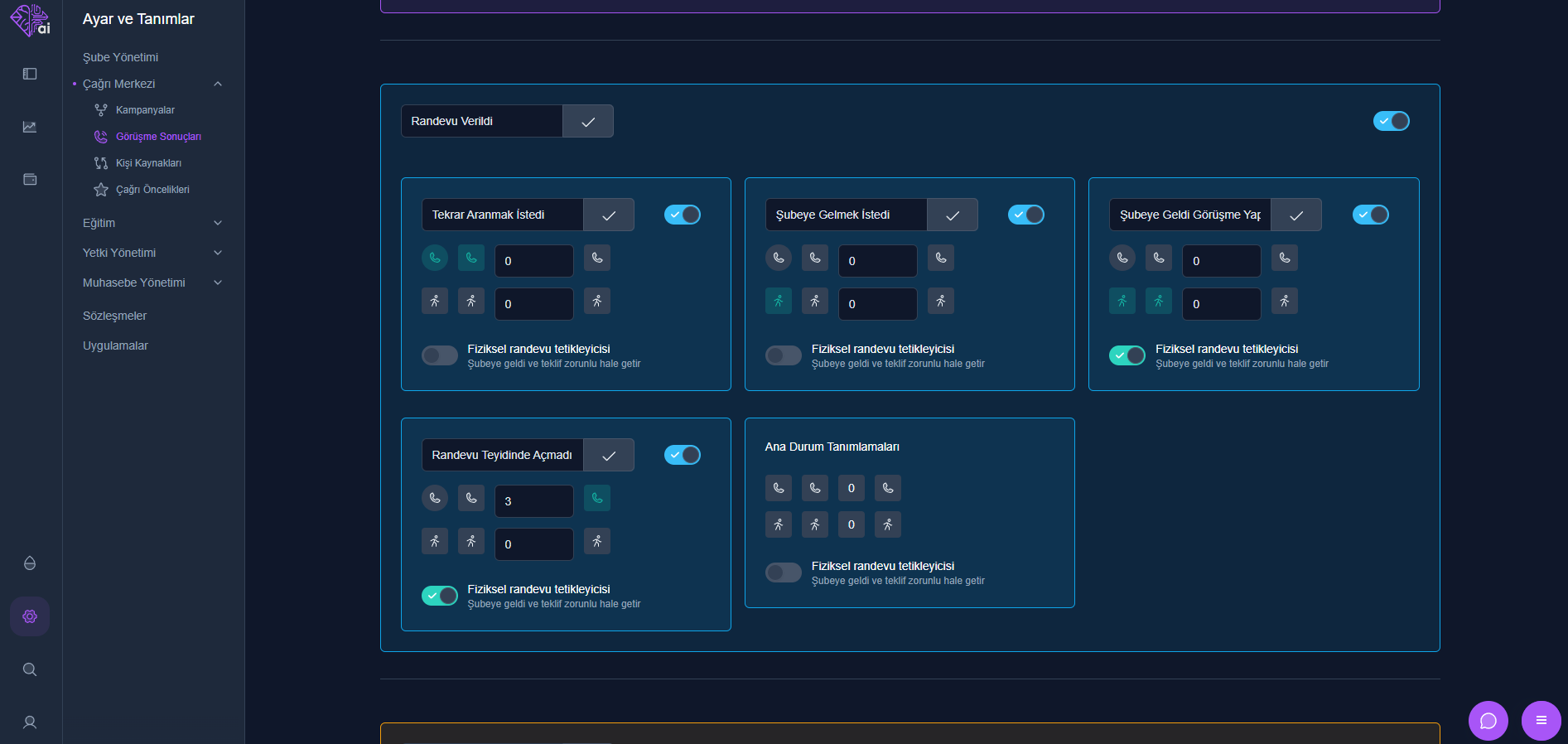This screenshot has width=1568, height=744.
Task: Click green walking person icon in Şubeye Gelmek İstedi
Action: point(779,301)
